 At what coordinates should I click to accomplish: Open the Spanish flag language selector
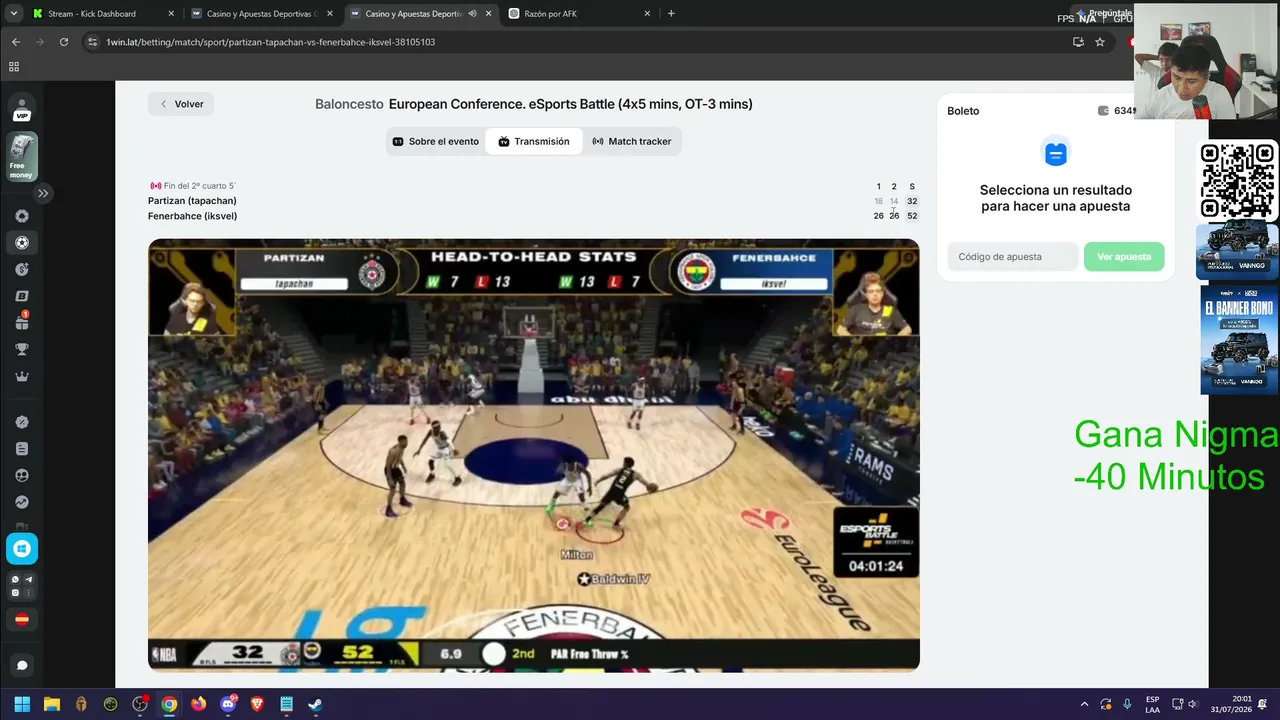point(22,620)
